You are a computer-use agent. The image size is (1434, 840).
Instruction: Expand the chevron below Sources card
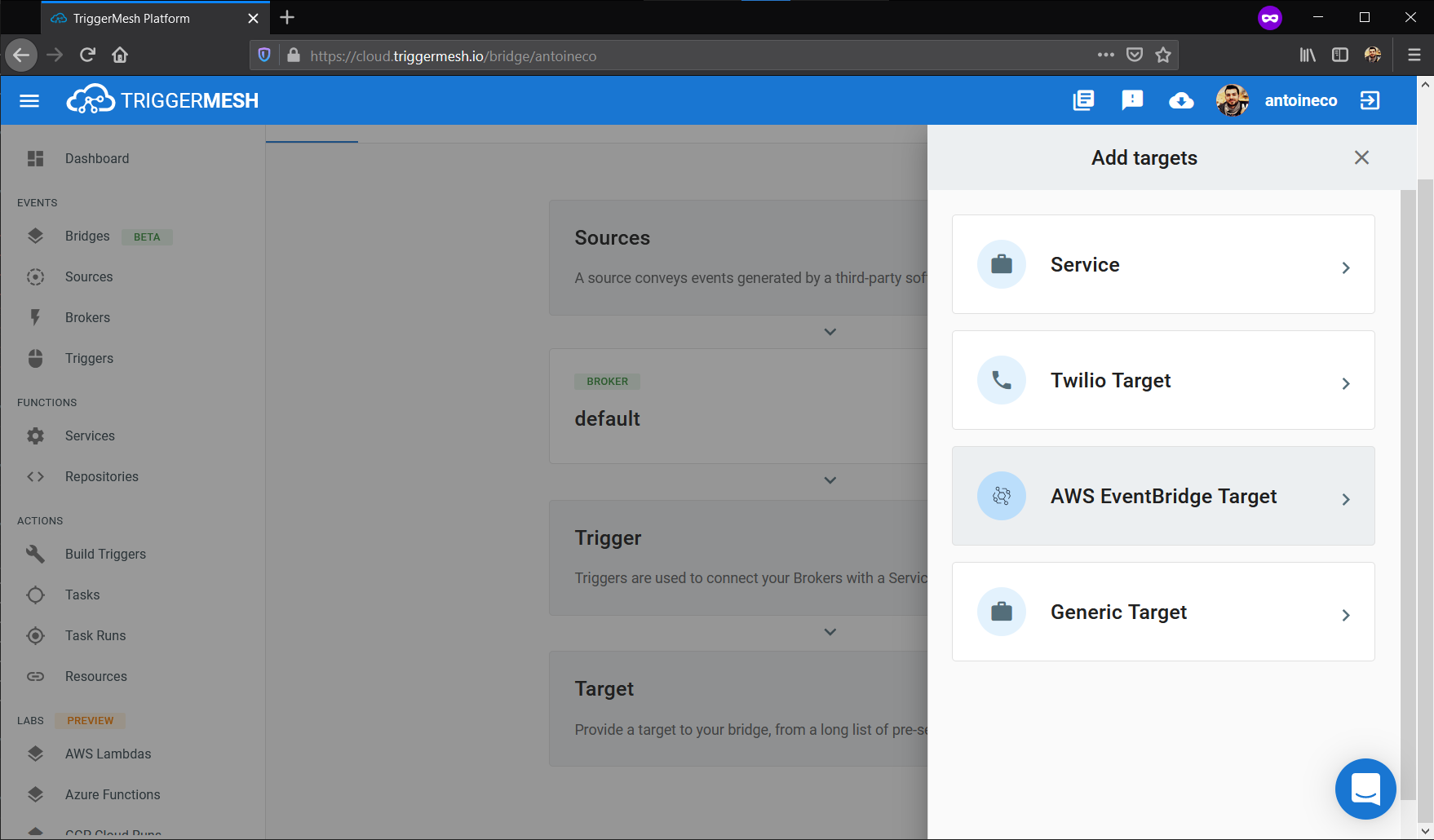click(x=830, y=332)
